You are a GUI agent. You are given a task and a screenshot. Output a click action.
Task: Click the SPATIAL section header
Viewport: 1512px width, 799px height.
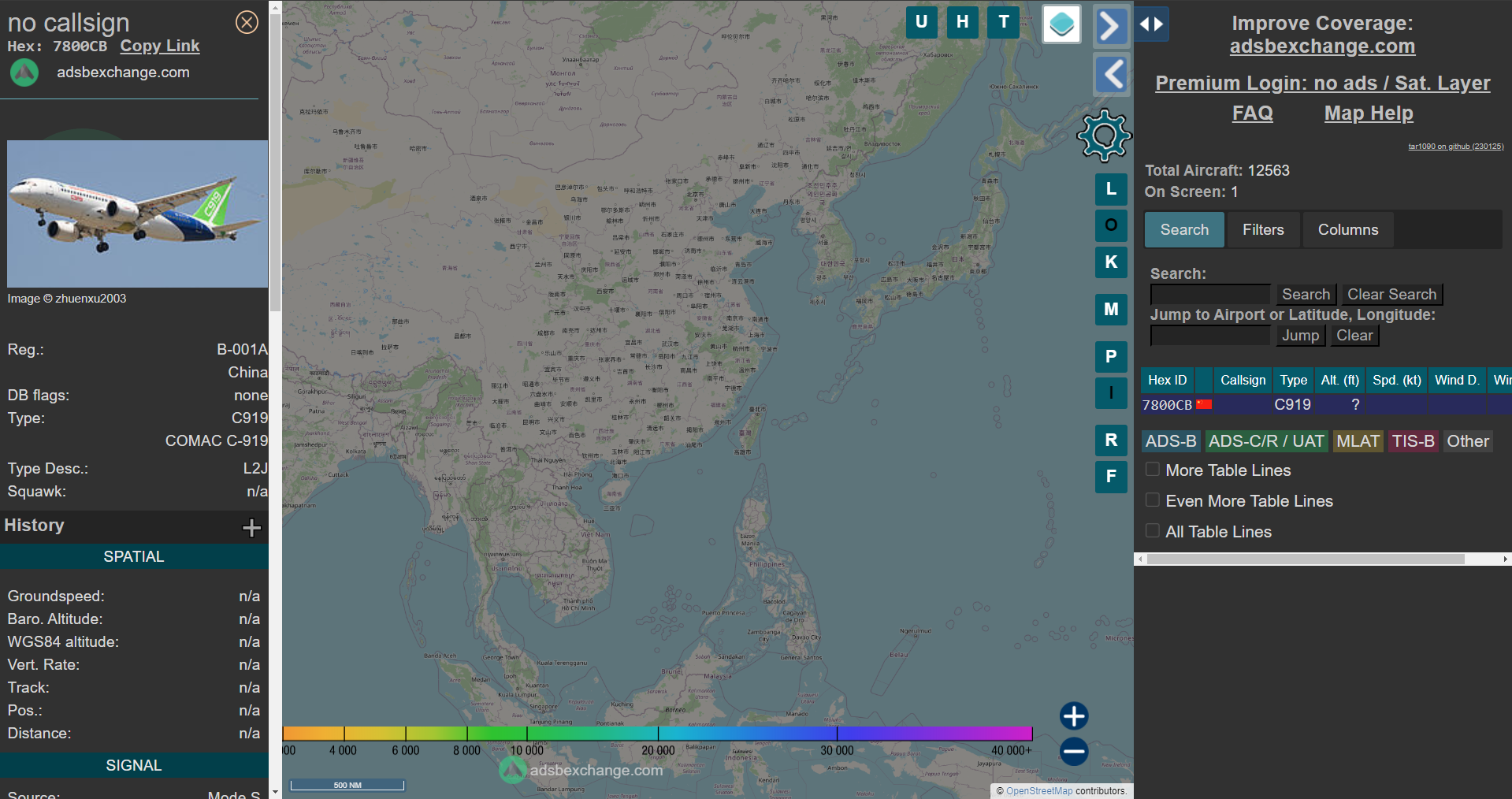tap(134, 556)
